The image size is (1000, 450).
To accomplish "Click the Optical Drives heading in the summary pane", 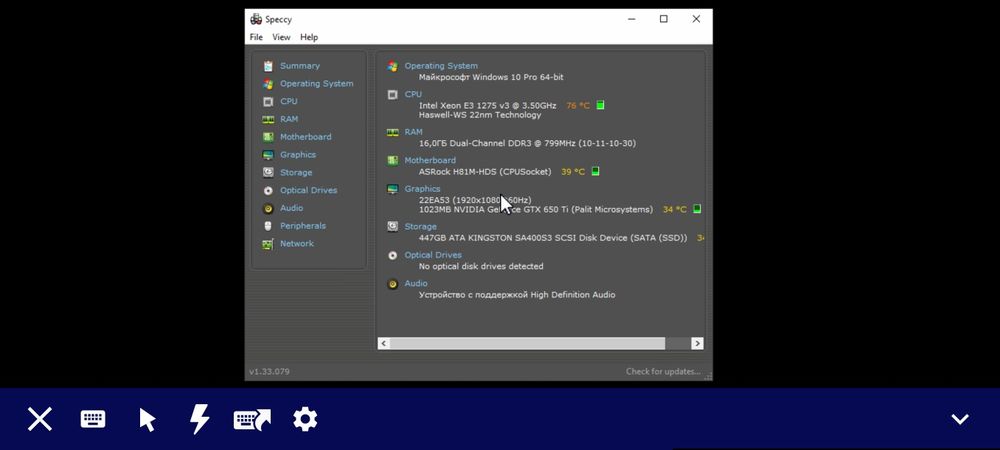I will [x=433, y=255].
